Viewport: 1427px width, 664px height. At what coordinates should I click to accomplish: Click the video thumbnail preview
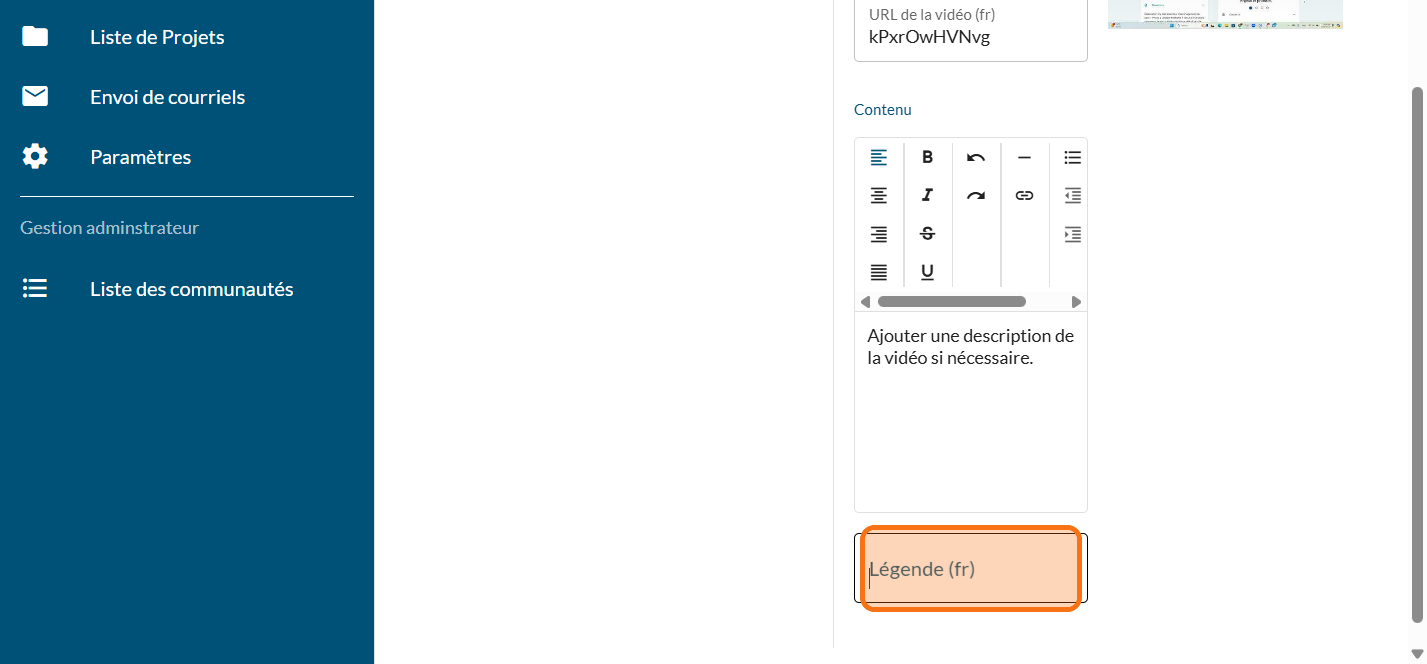tap(1224, 13)
